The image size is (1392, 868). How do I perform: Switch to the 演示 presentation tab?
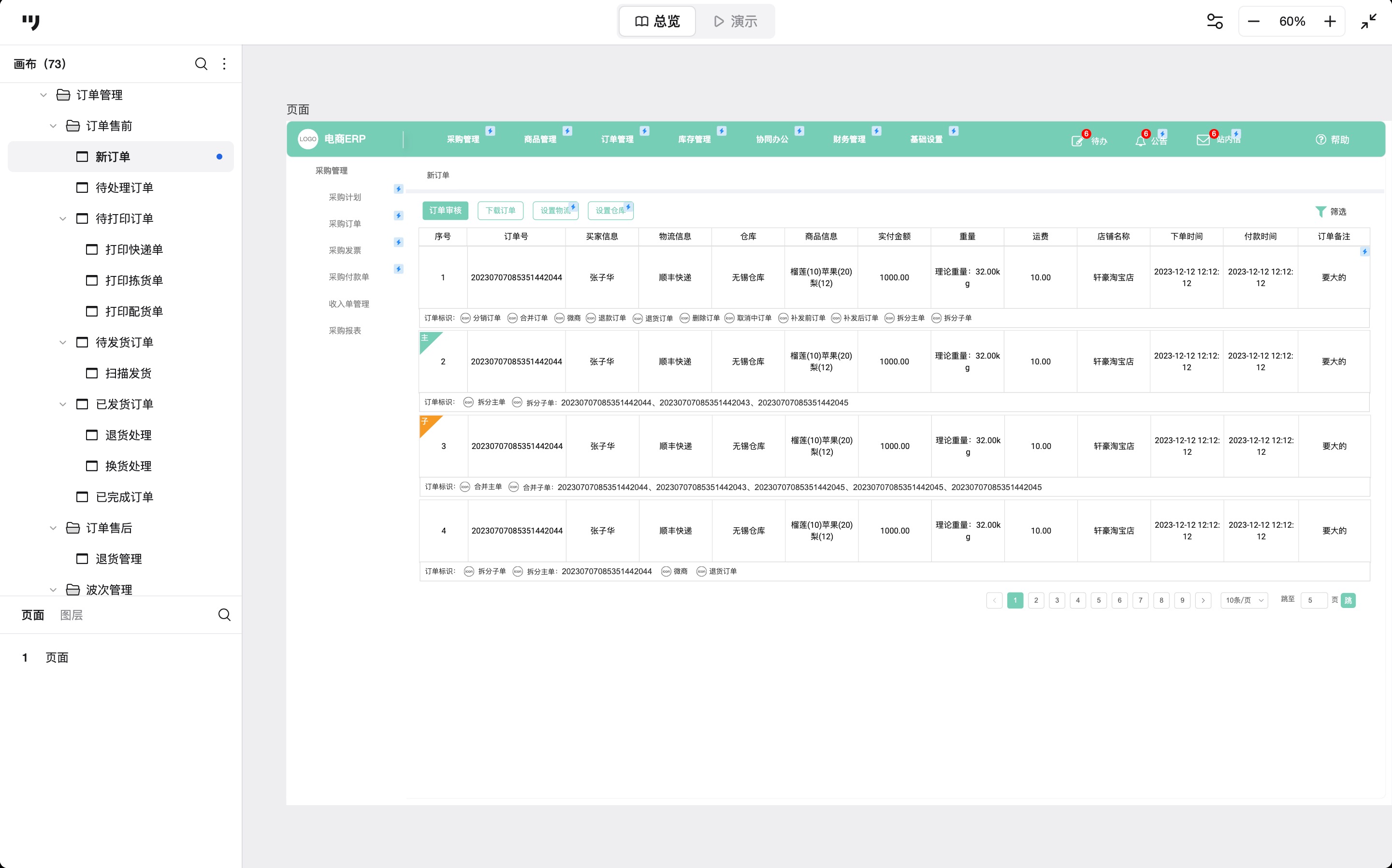(735, 21)
